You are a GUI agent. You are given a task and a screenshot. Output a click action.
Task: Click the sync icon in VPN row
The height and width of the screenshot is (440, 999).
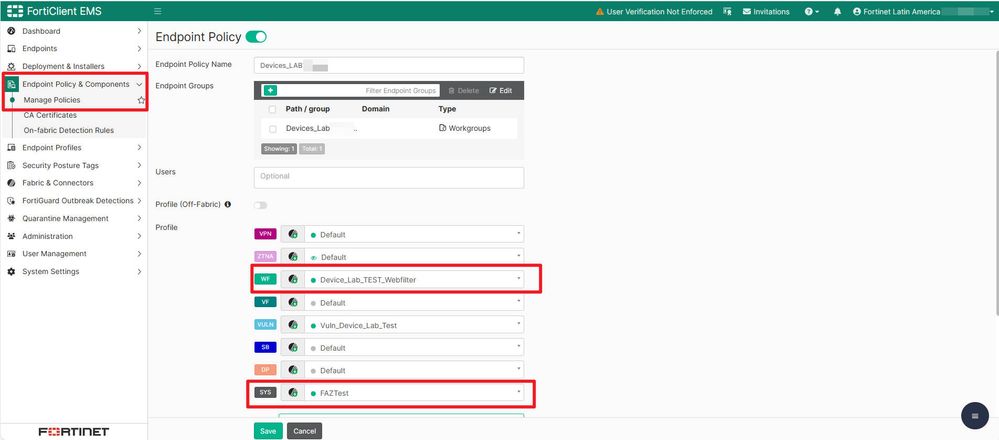pyautogui.click(x=292, y=234)
